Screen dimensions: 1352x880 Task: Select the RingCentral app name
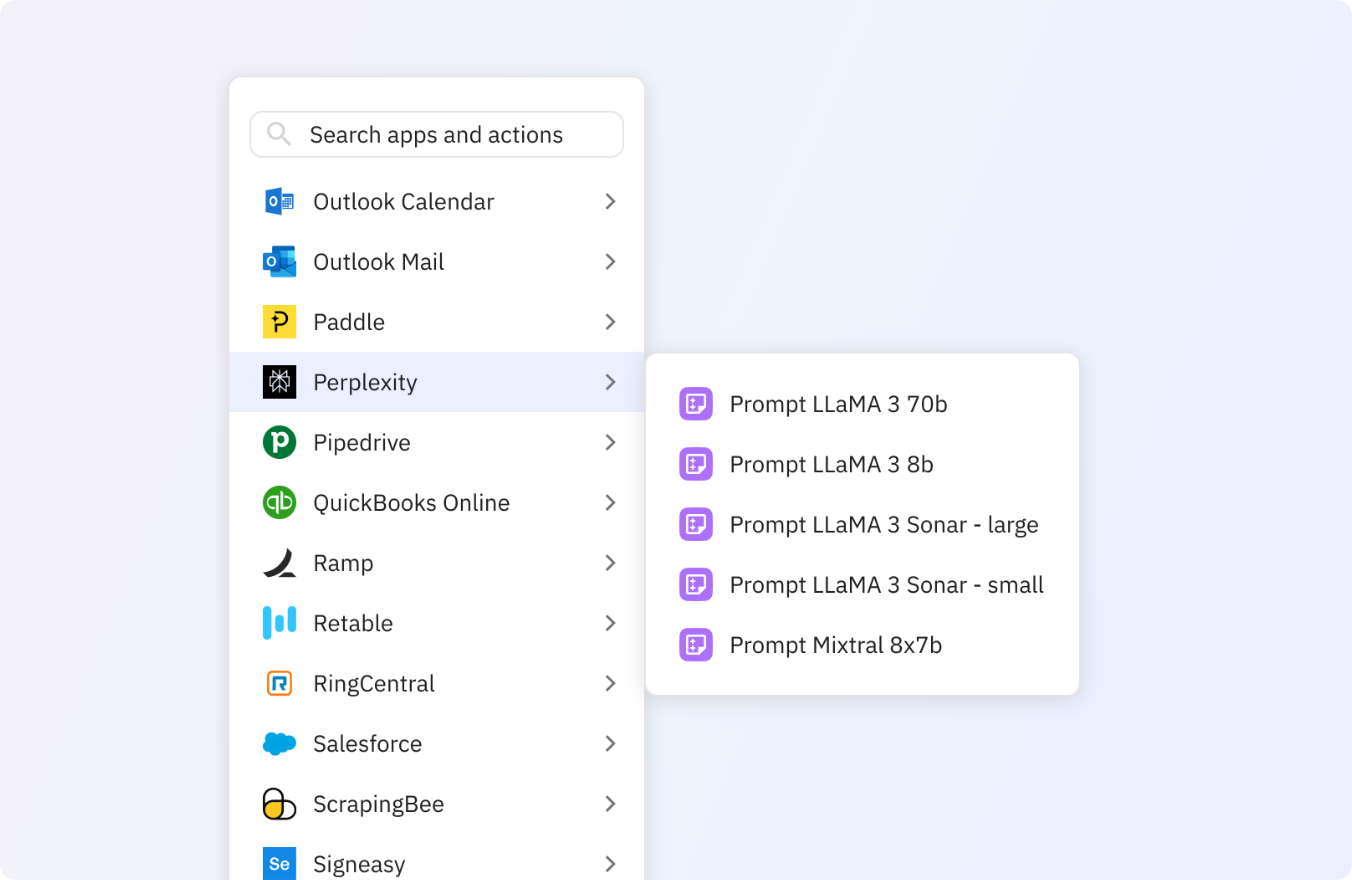(374, 684)
